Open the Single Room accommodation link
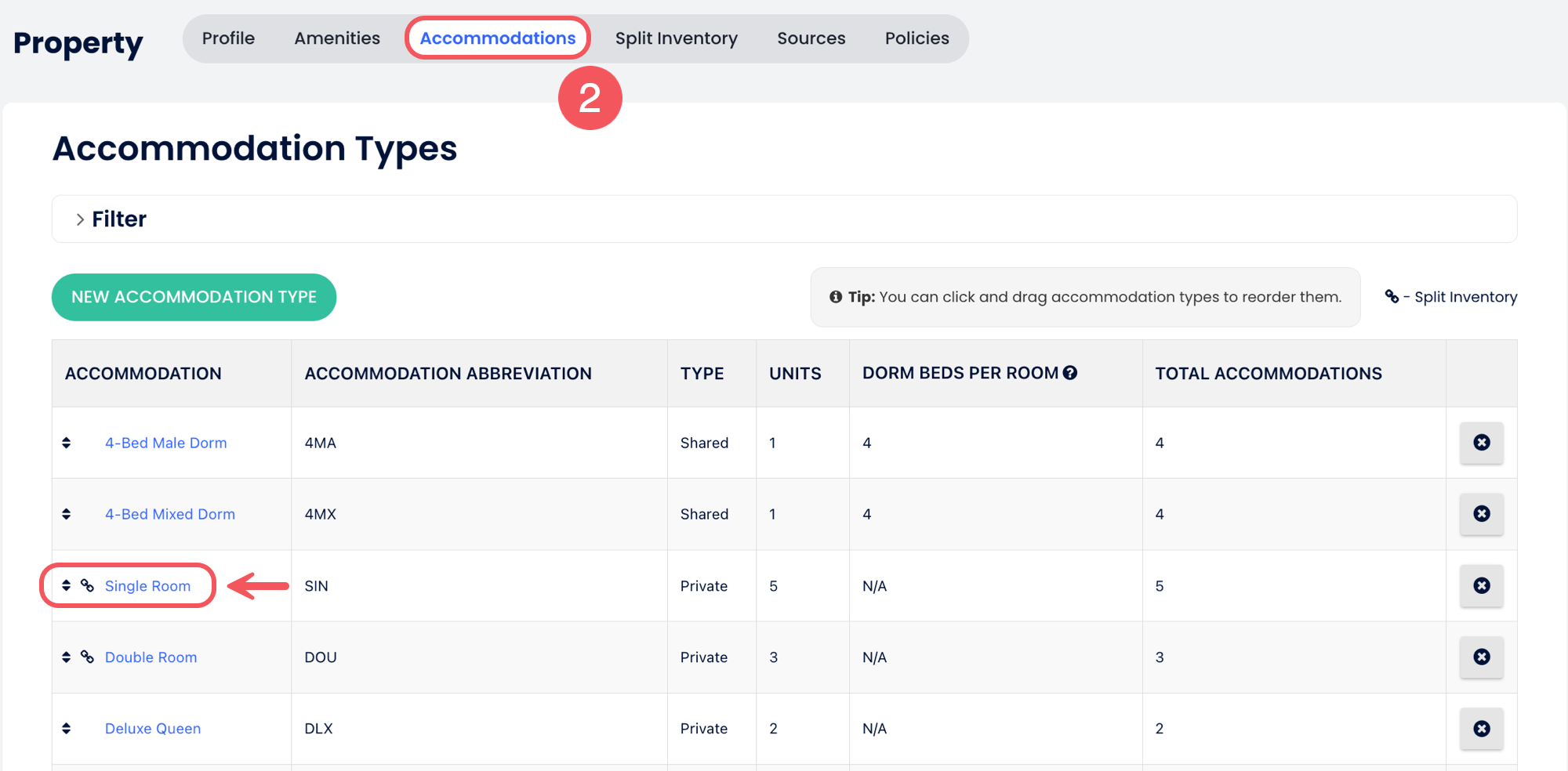This screenshot has width=1568, height=771. [x=147, y=586]
